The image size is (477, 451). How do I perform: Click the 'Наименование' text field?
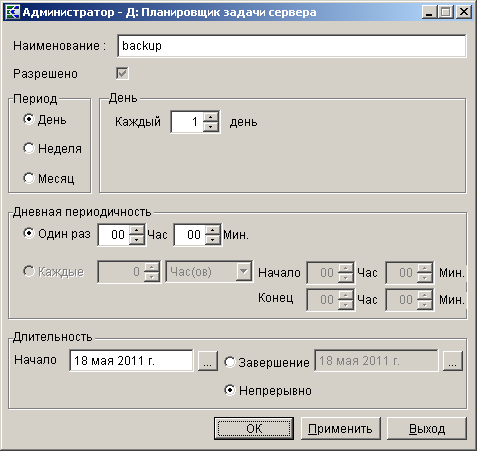292,46
